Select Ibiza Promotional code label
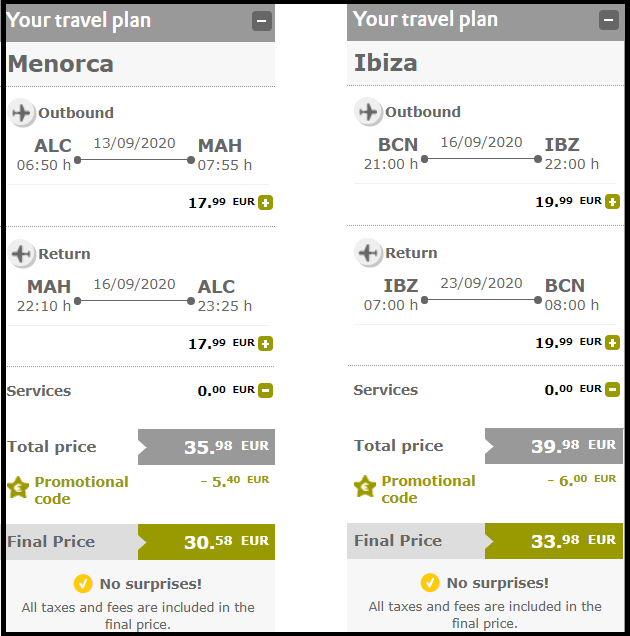630x636 pixels. [428, 489]
